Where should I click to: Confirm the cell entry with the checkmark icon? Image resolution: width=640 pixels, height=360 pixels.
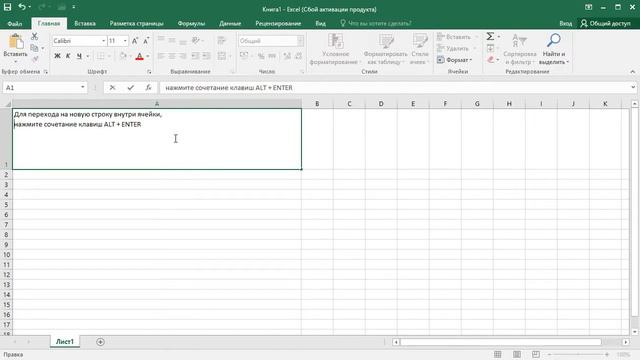click(130, 88)
